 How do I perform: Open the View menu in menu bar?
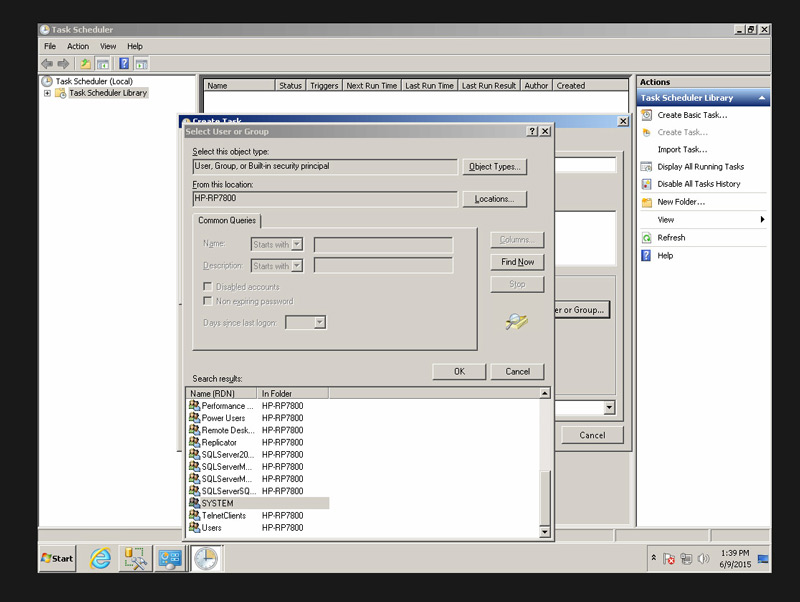pyautogui.click(x=108, y=46)
